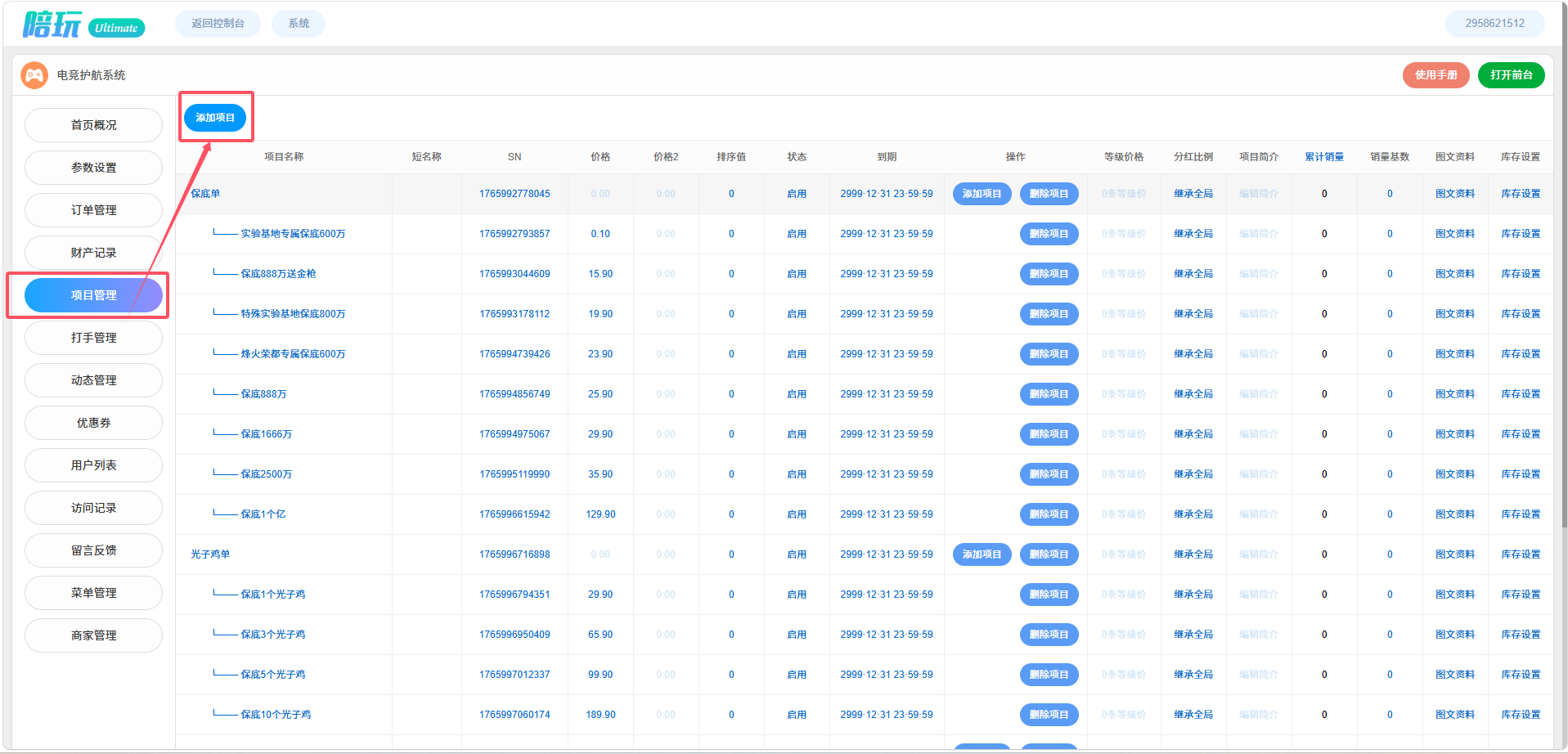Image resolution: width=1568 pixels, height=754 pixels.
Task: Click 继承全局 for 保底3个光子鸡
Action: click(1193, 635)
